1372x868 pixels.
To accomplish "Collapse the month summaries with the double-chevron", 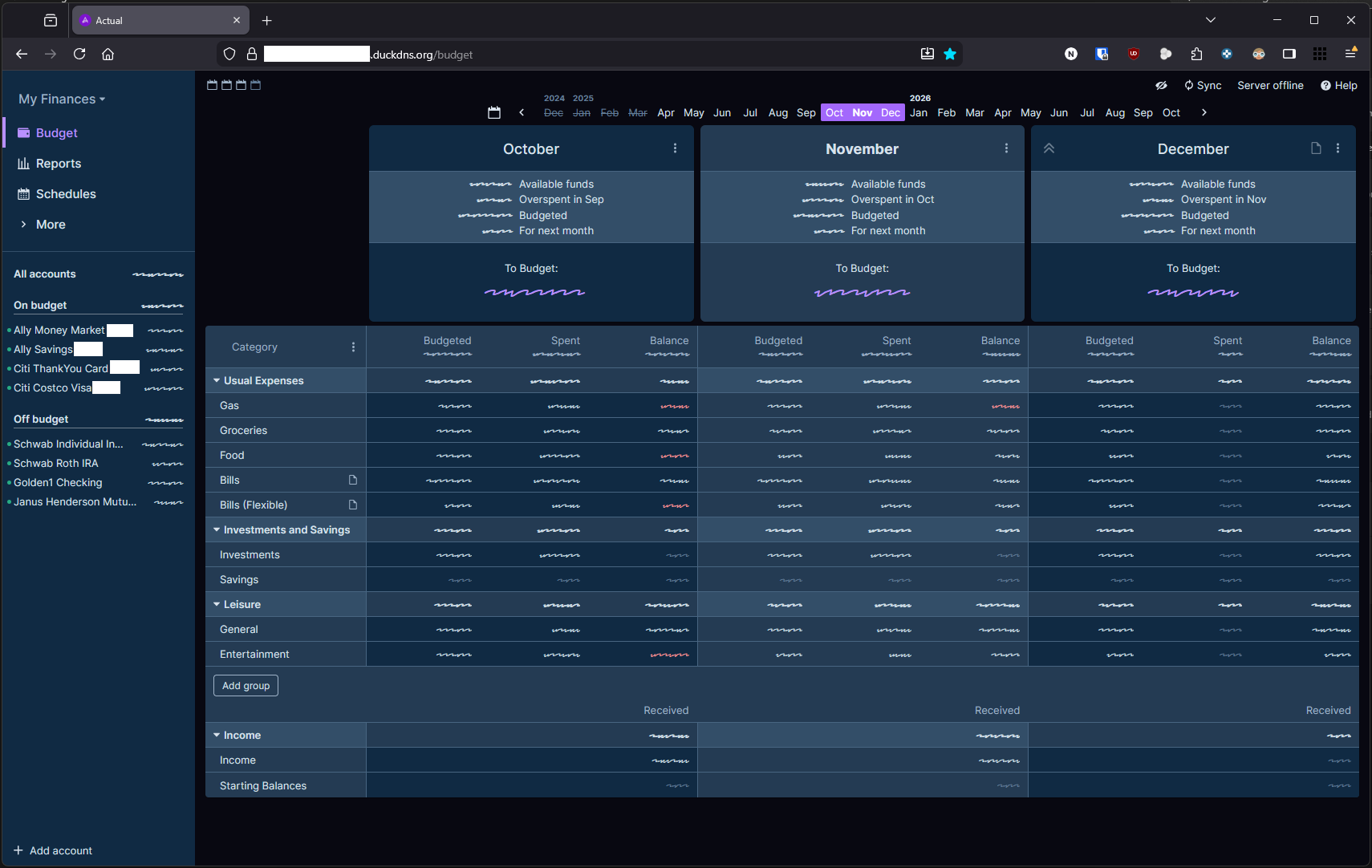I will point(1050,148).
